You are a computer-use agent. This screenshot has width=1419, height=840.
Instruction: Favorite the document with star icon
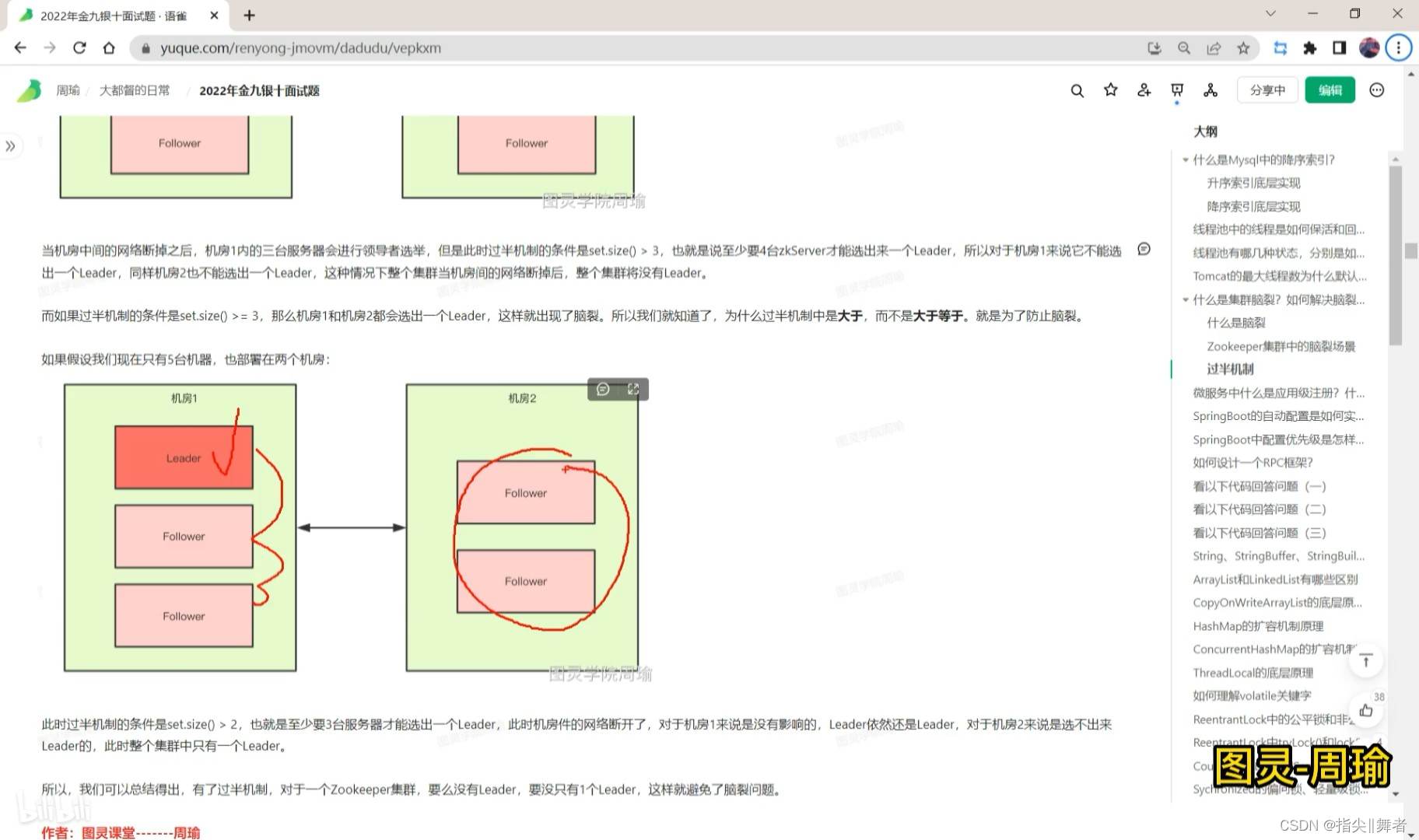[x=1111, y=90]
